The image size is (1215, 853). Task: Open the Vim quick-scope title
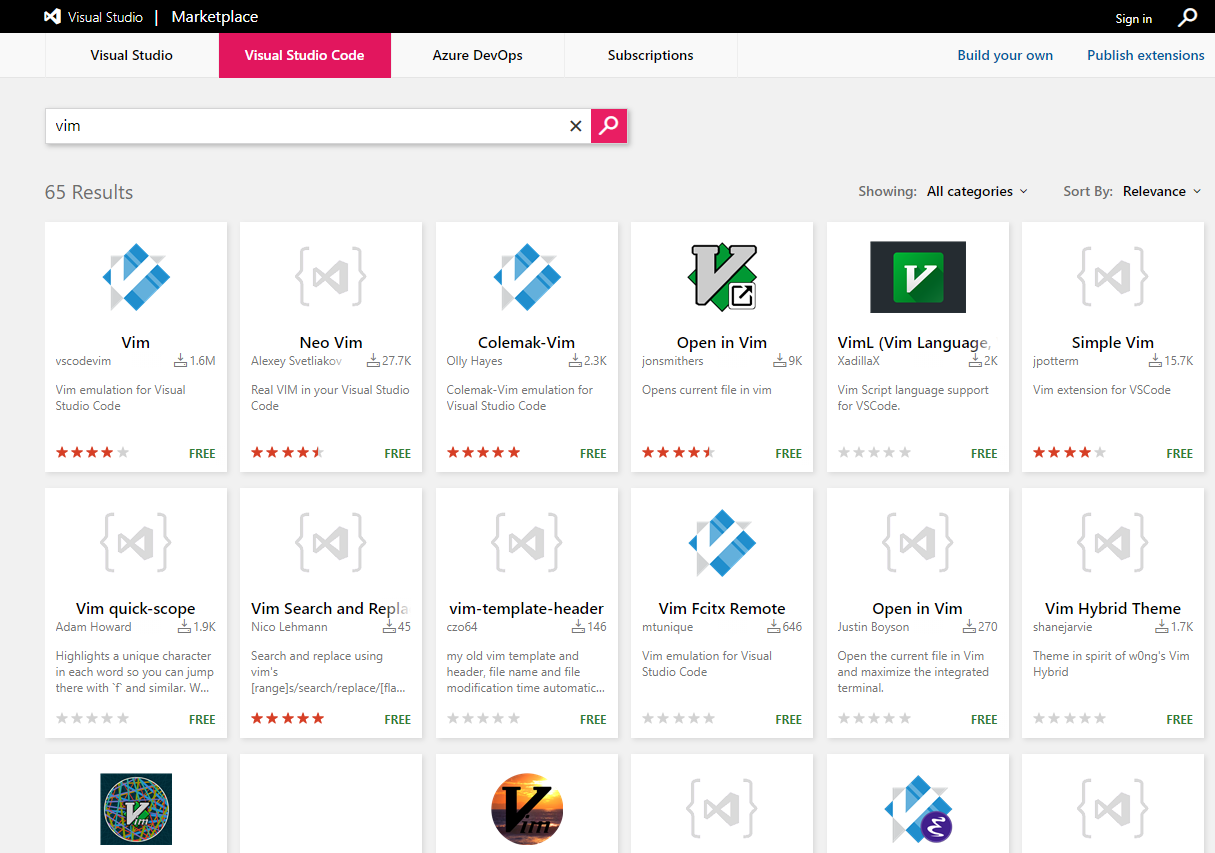coord(136,608)
